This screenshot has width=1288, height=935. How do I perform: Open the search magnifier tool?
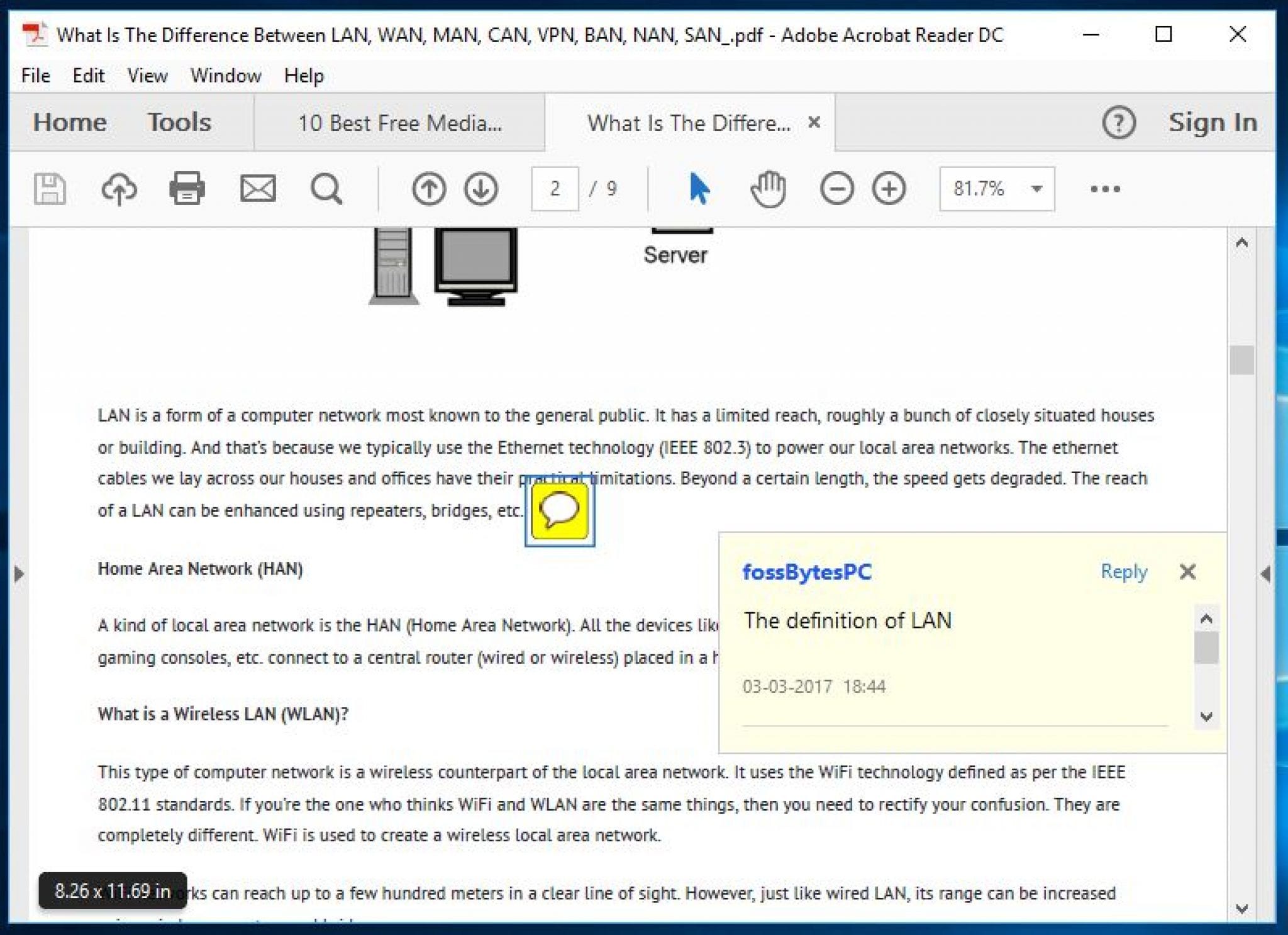326,188
